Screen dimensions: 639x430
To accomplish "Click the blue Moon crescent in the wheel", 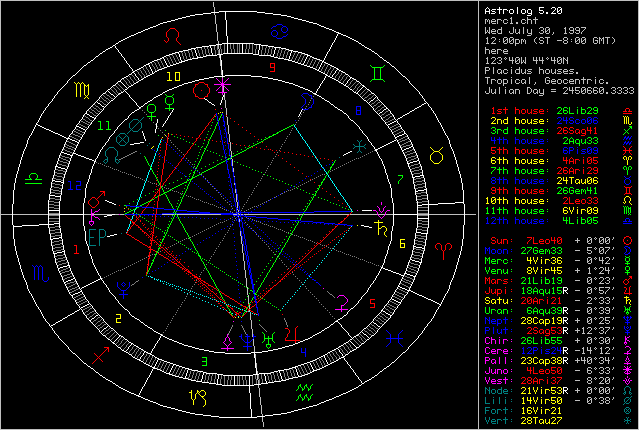I will [307, 101].
